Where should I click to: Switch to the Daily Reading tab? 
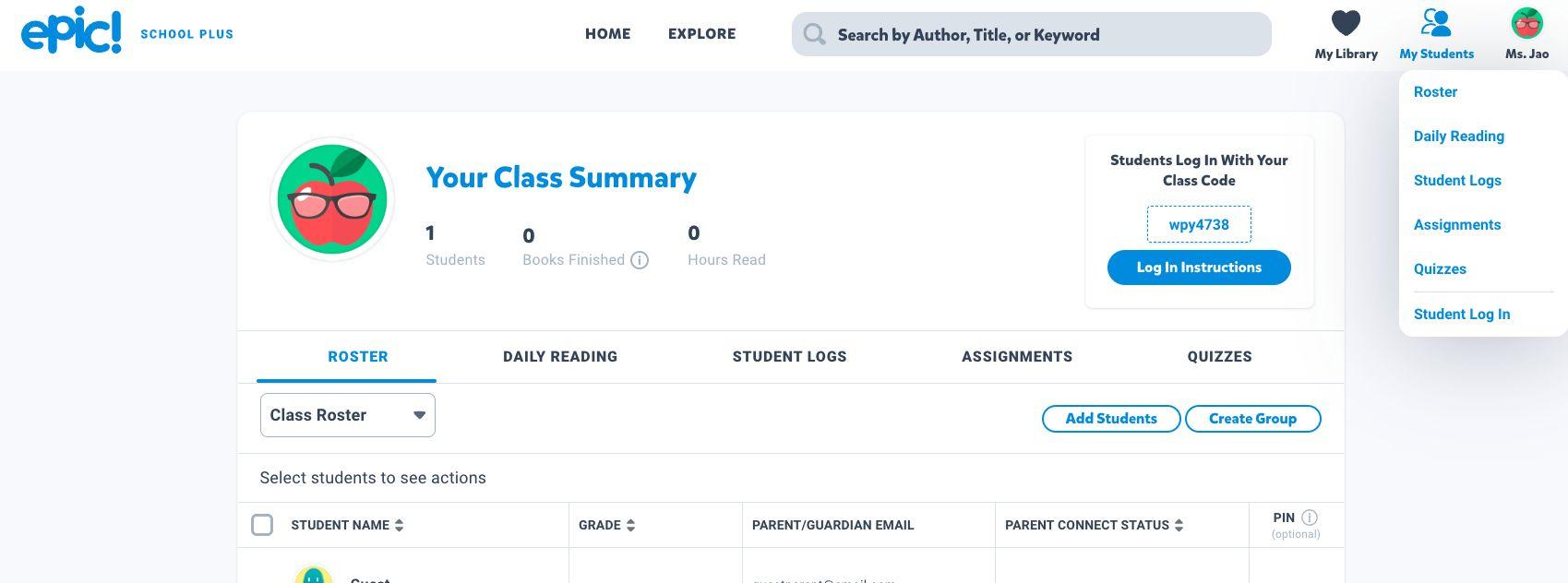(x=560, y=357)
